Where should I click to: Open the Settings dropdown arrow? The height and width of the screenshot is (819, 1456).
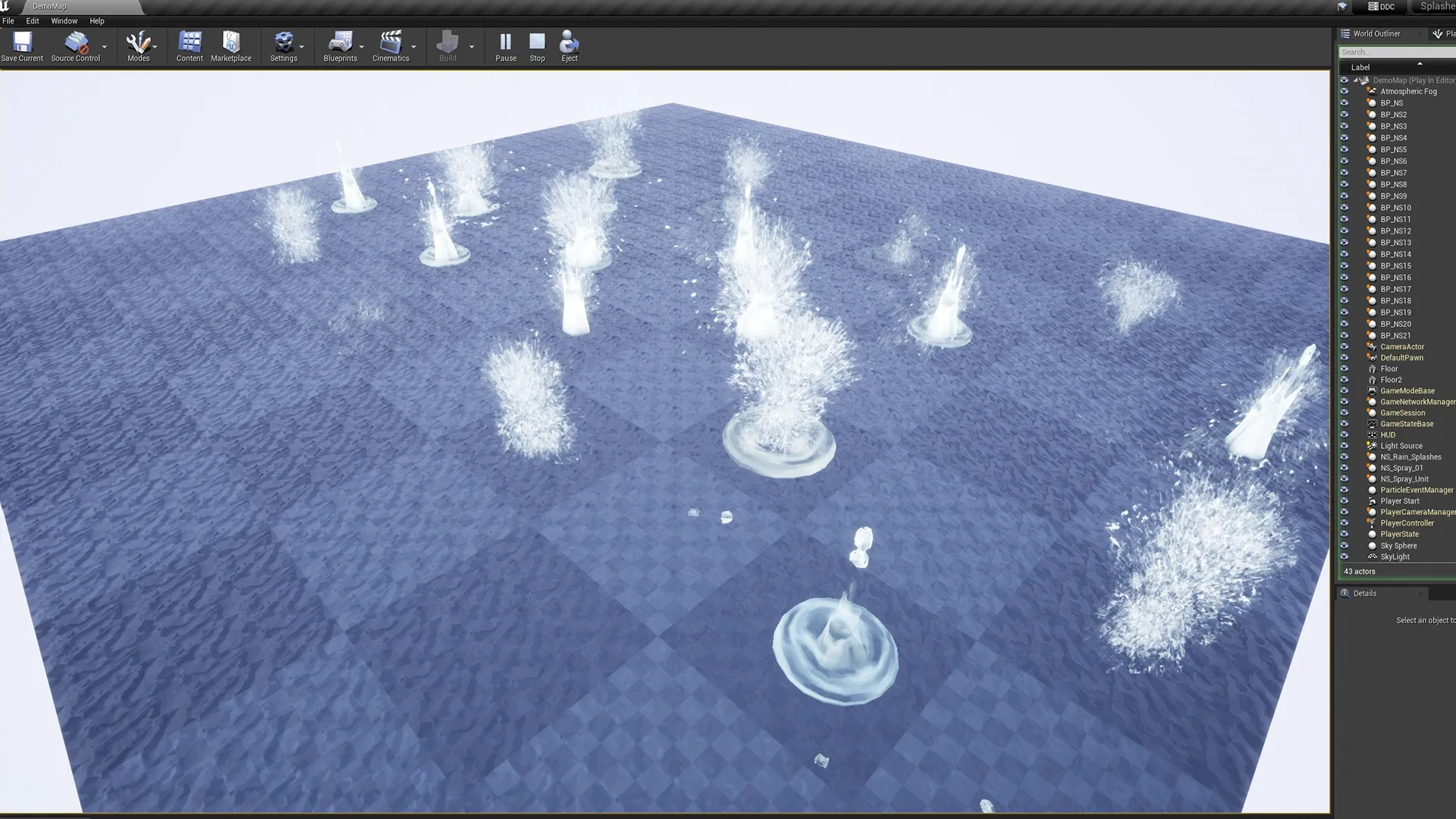click(x=302, y=47)
